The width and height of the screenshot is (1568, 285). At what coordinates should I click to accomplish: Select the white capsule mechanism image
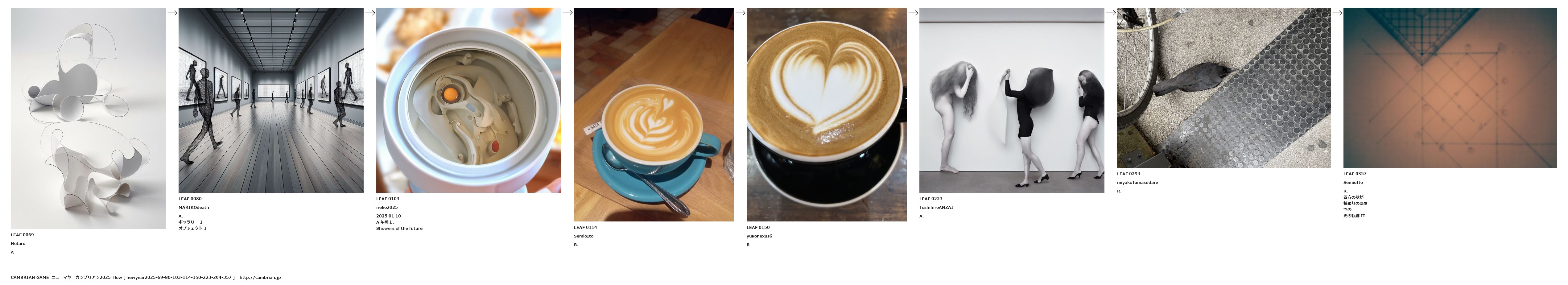(x=469, y=101)
